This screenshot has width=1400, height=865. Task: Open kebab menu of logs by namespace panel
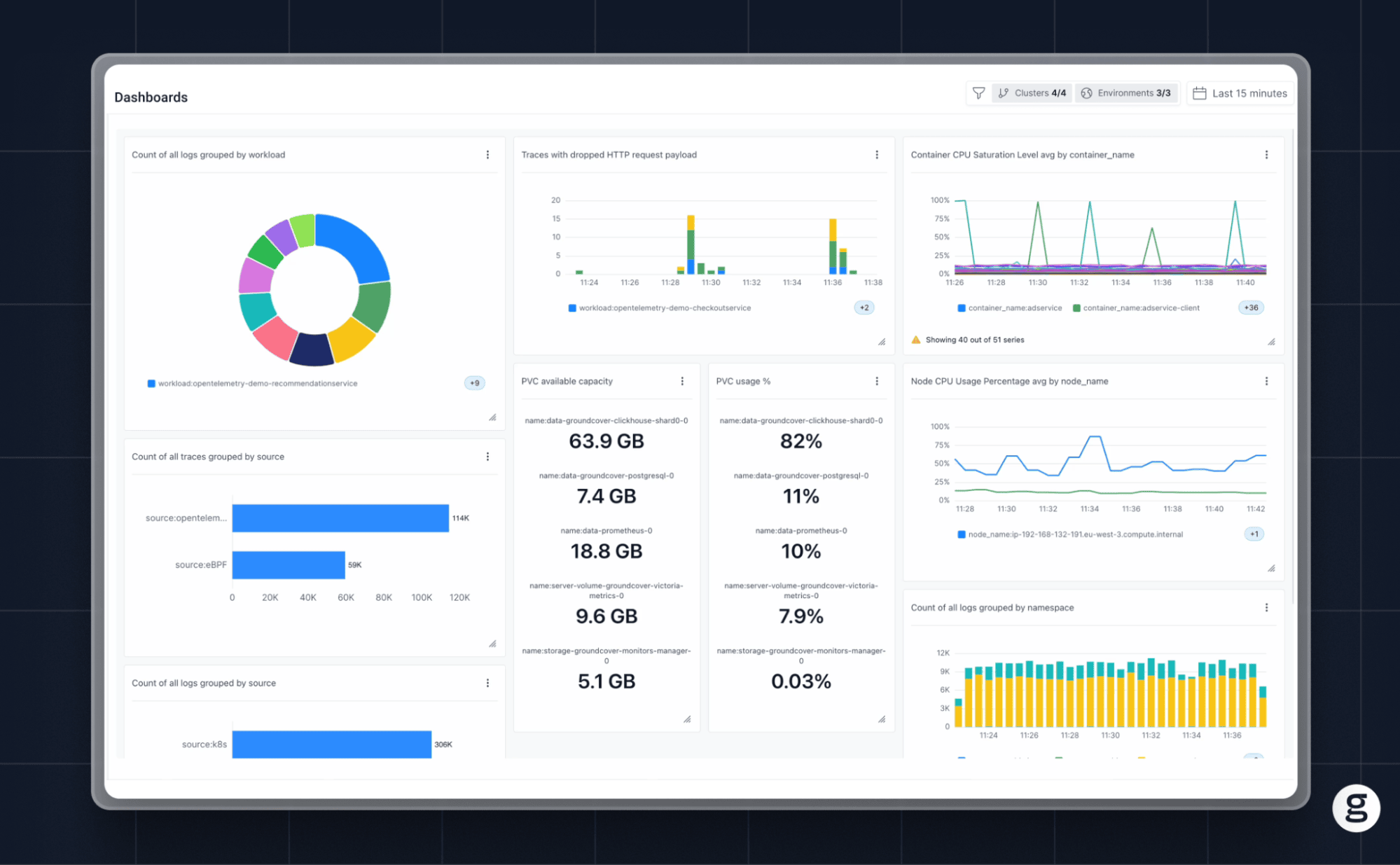pos(1266,608)
